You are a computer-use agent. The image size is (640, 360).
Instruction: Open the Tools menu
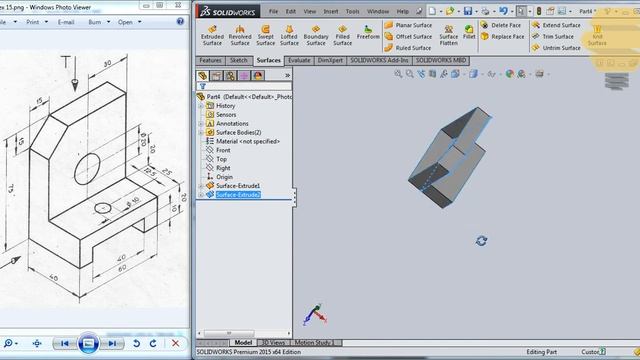(x=352, y=11)
